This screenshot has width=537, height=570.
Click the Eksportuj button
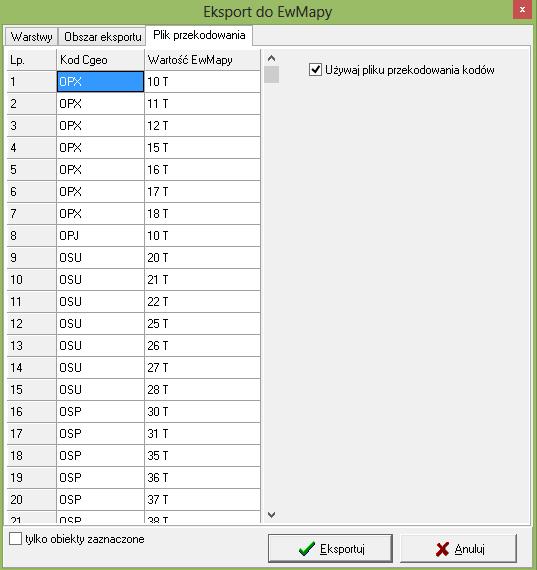click(330, 549)
